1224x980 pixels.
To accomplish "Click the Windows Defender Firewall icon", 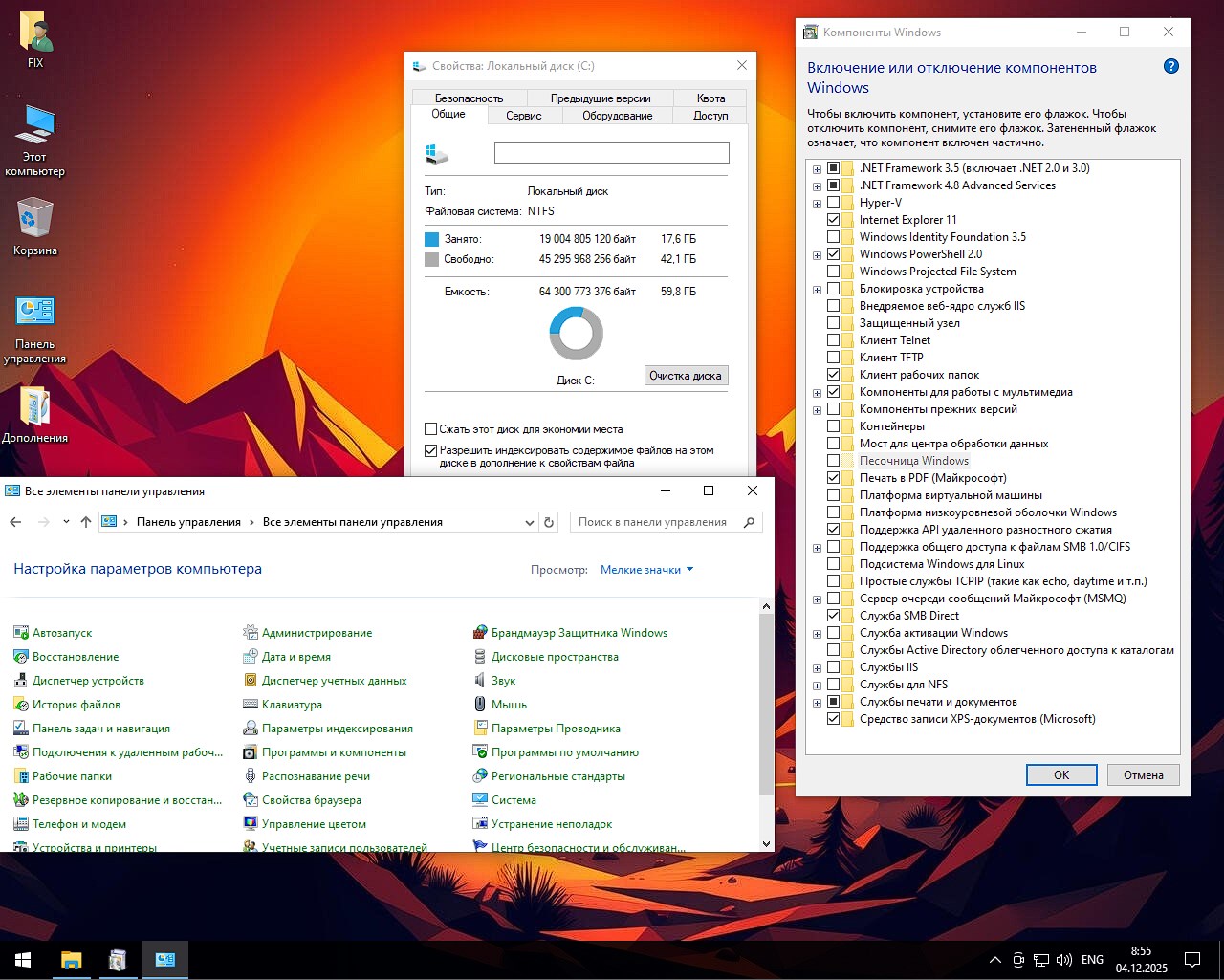I will point(480,633).
